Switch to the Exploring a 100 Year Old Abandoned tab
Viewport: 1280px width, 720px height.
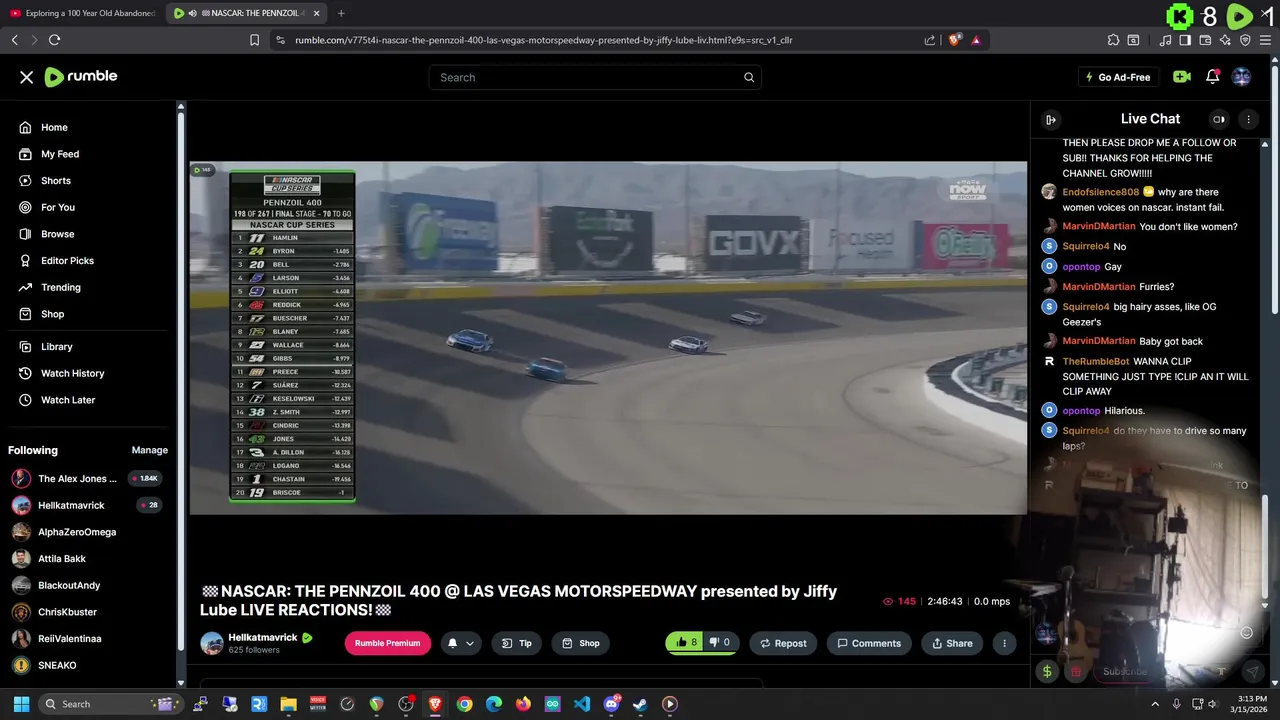click(x=82, y=13)
